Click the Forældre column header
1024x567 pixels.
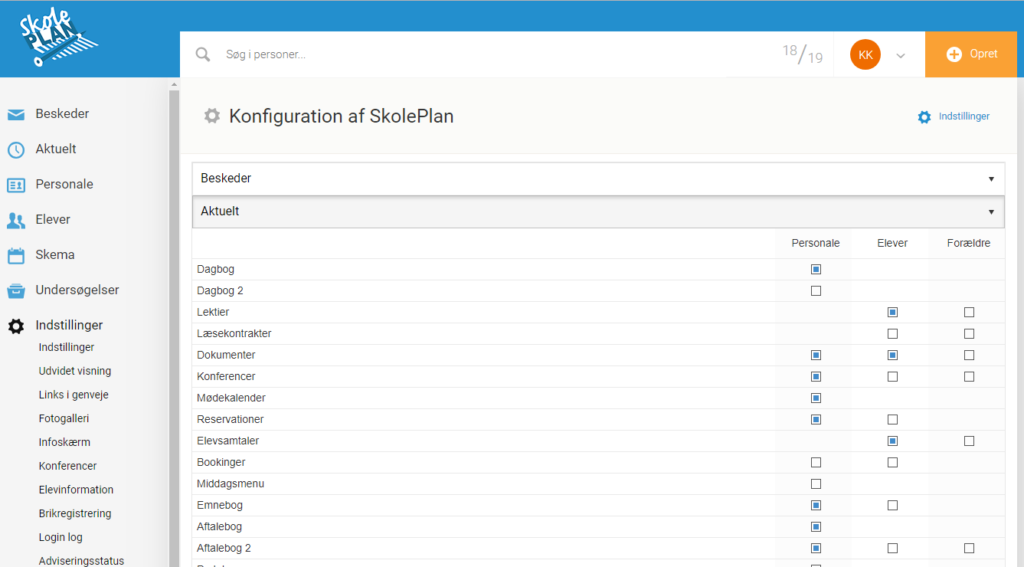pos(968,243)
